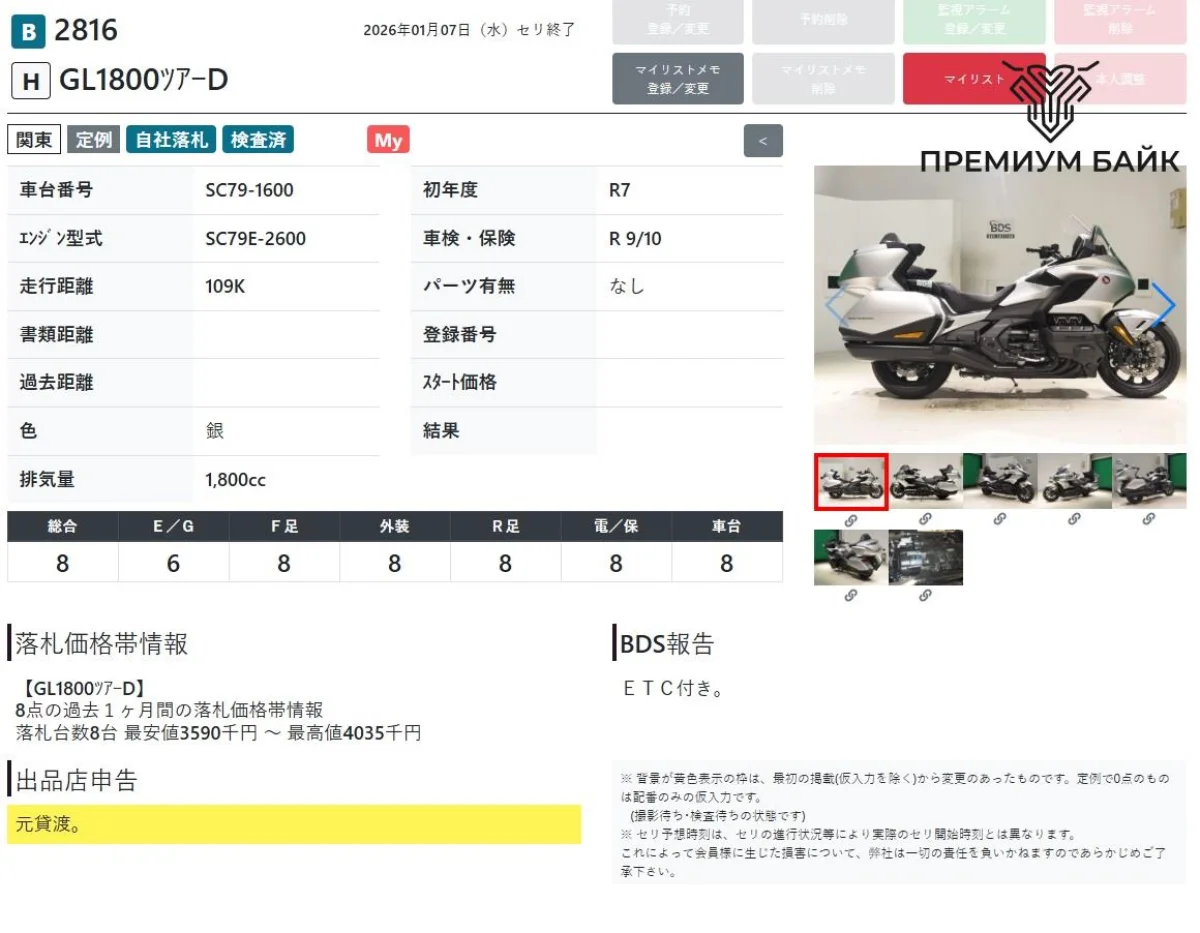Show the previous photo with the left arrow
This screenshot has height=933, width=1200.
[x=835, y=305]
